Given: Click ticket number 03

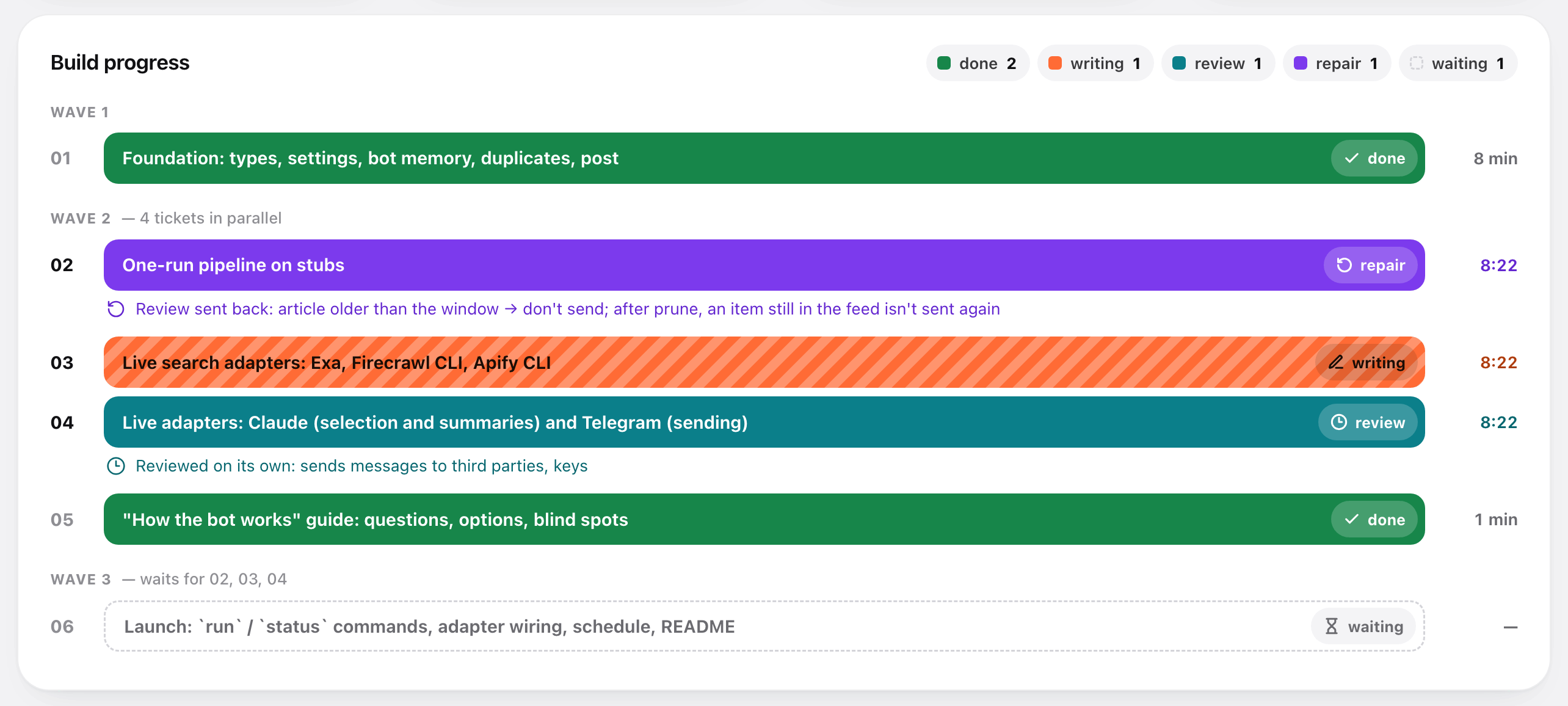Looking at the screenshot, I should pyautogui.click(x=62, y=362).
